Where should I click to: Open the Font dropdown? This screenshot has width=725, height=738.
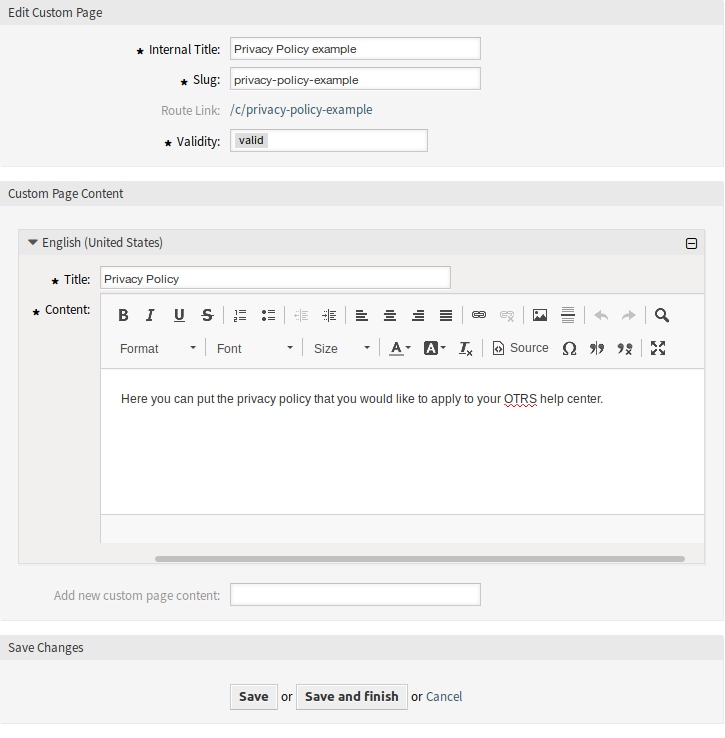coord(254,349)
